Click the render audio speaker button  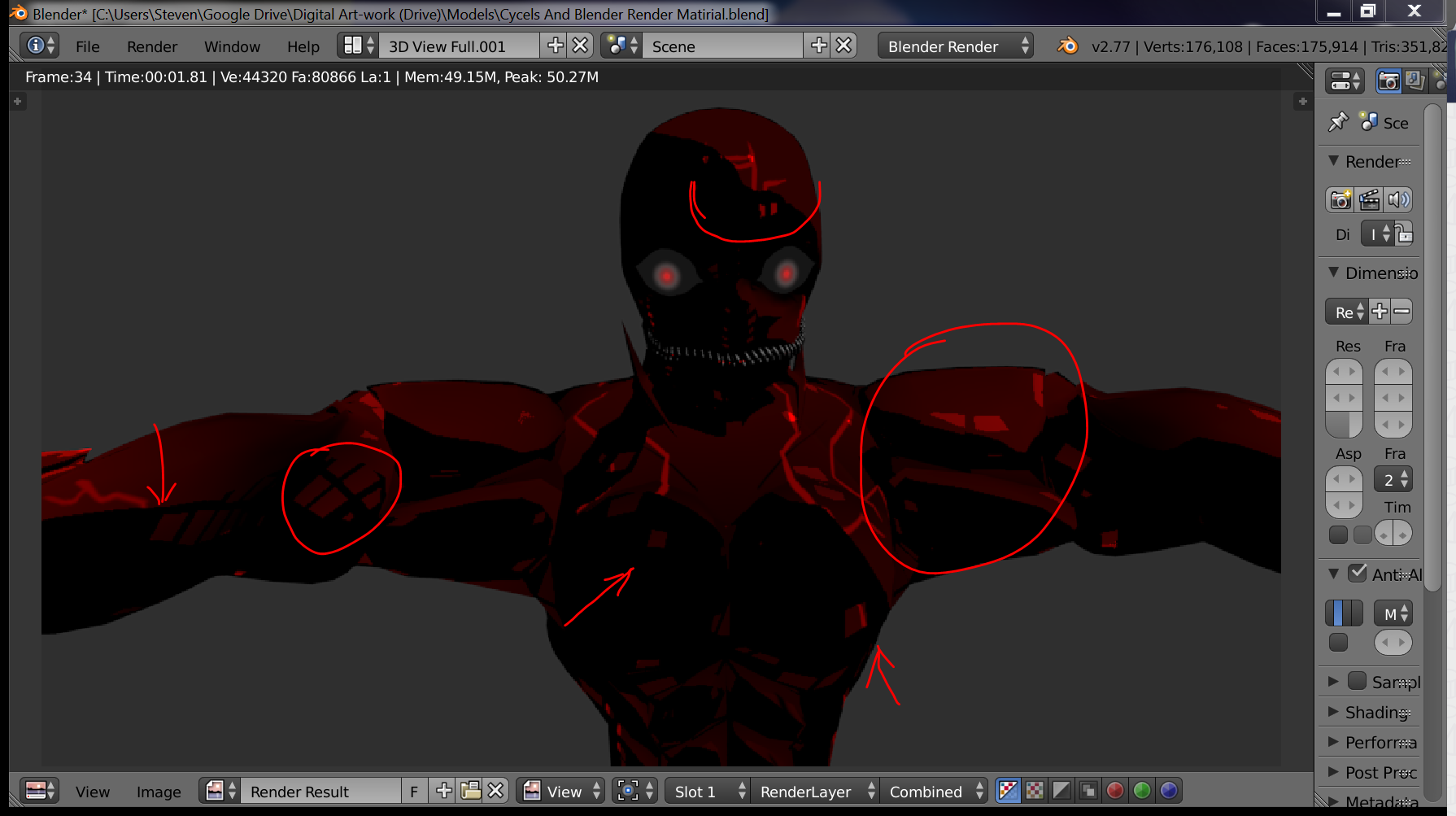pos(1398,199)
